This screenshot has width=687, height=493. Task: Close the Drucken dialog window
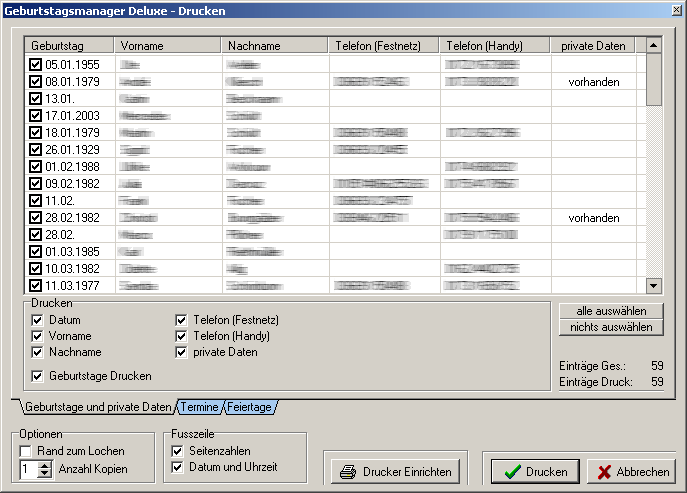tap(676, 10)
